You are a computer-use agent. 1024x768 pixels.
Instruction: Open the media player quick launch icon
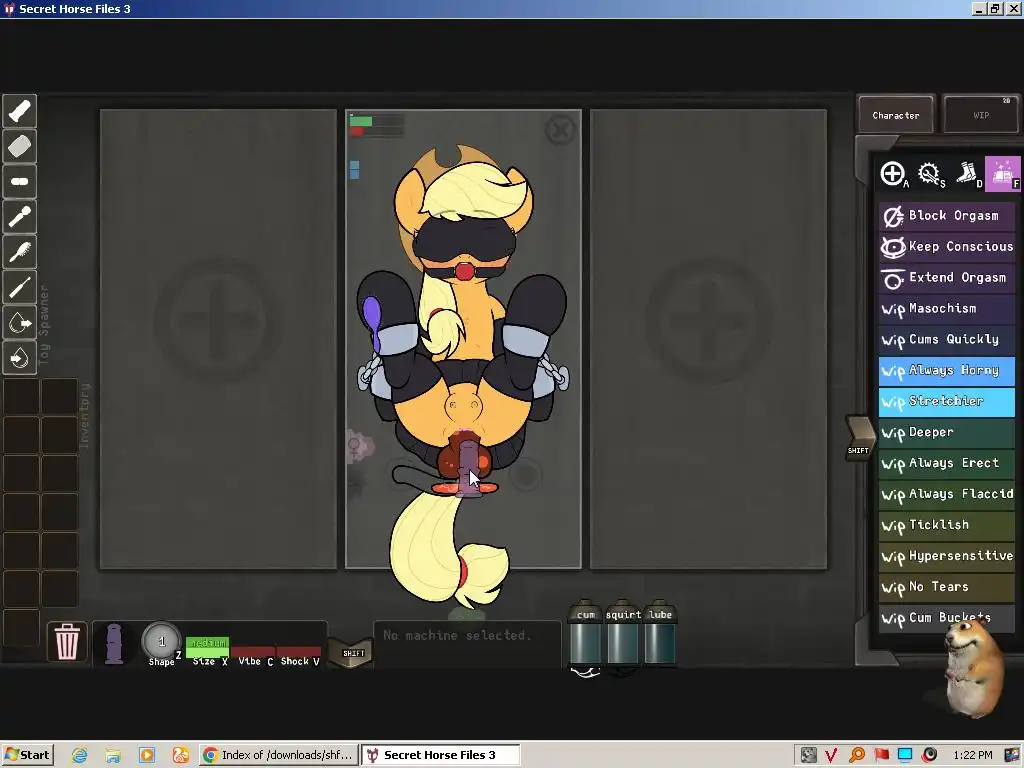coord(147,756)
